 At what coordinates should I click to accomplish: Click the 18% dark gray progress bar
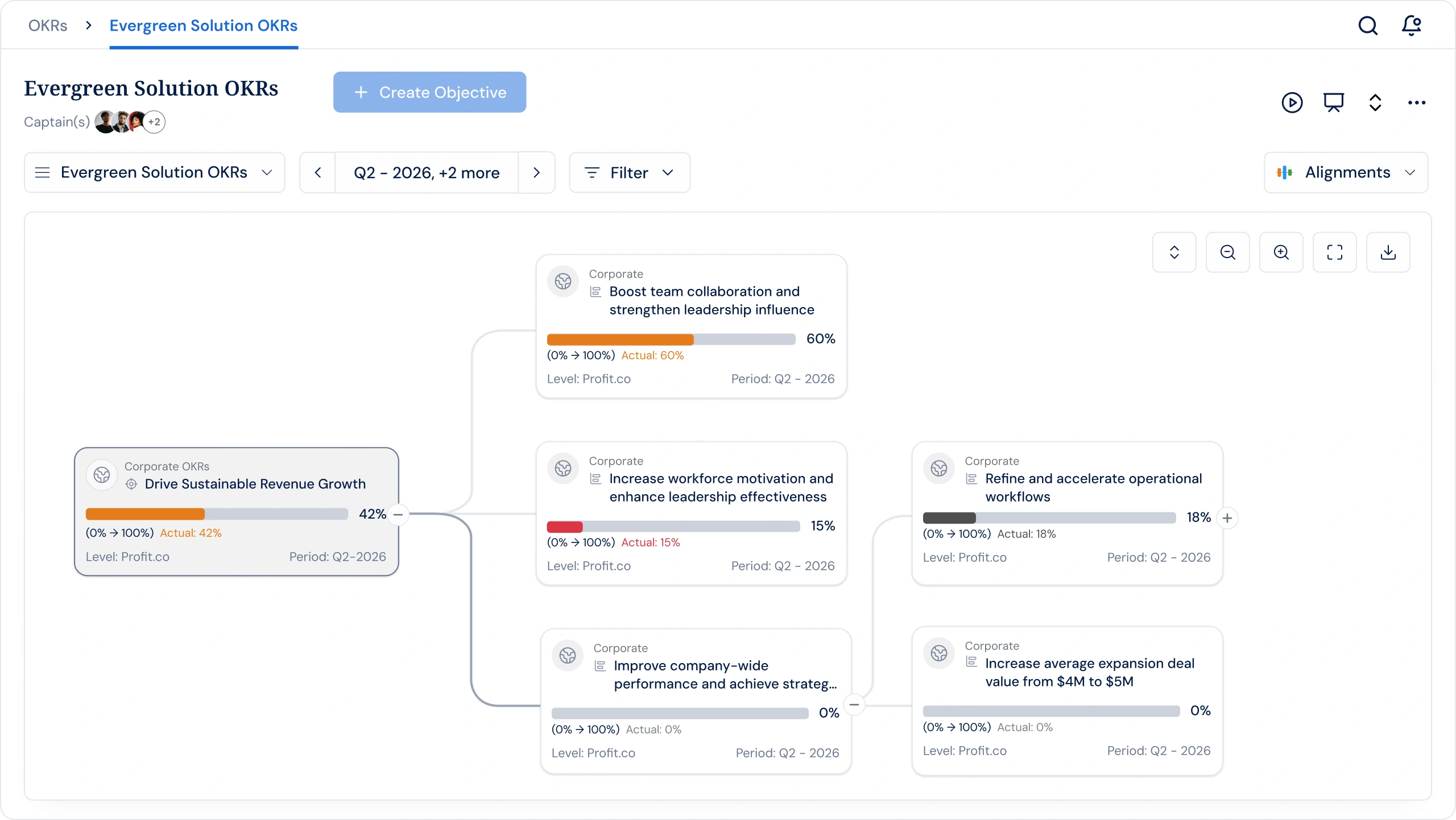coord(1049,518)
